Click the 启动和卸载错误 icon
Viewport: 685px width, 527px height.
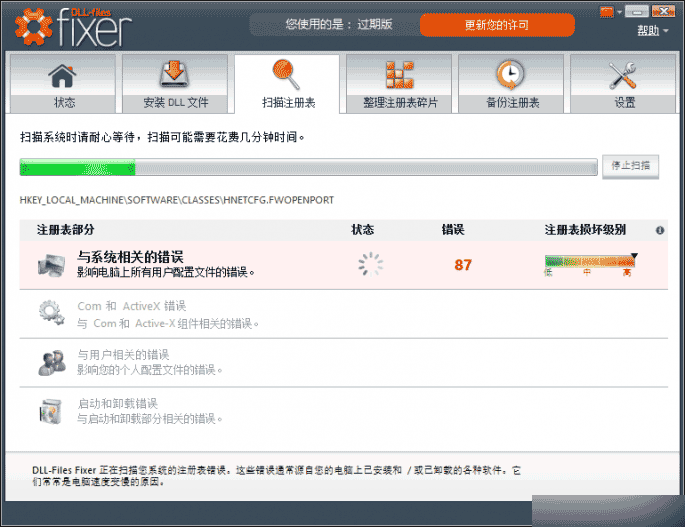[x=51, y=411]
